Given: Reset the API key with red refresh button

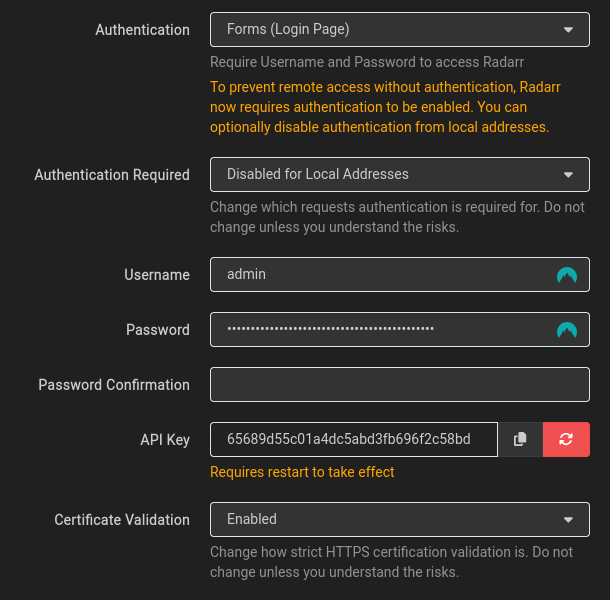Looking at the screenshot, I should click(566, 439).
